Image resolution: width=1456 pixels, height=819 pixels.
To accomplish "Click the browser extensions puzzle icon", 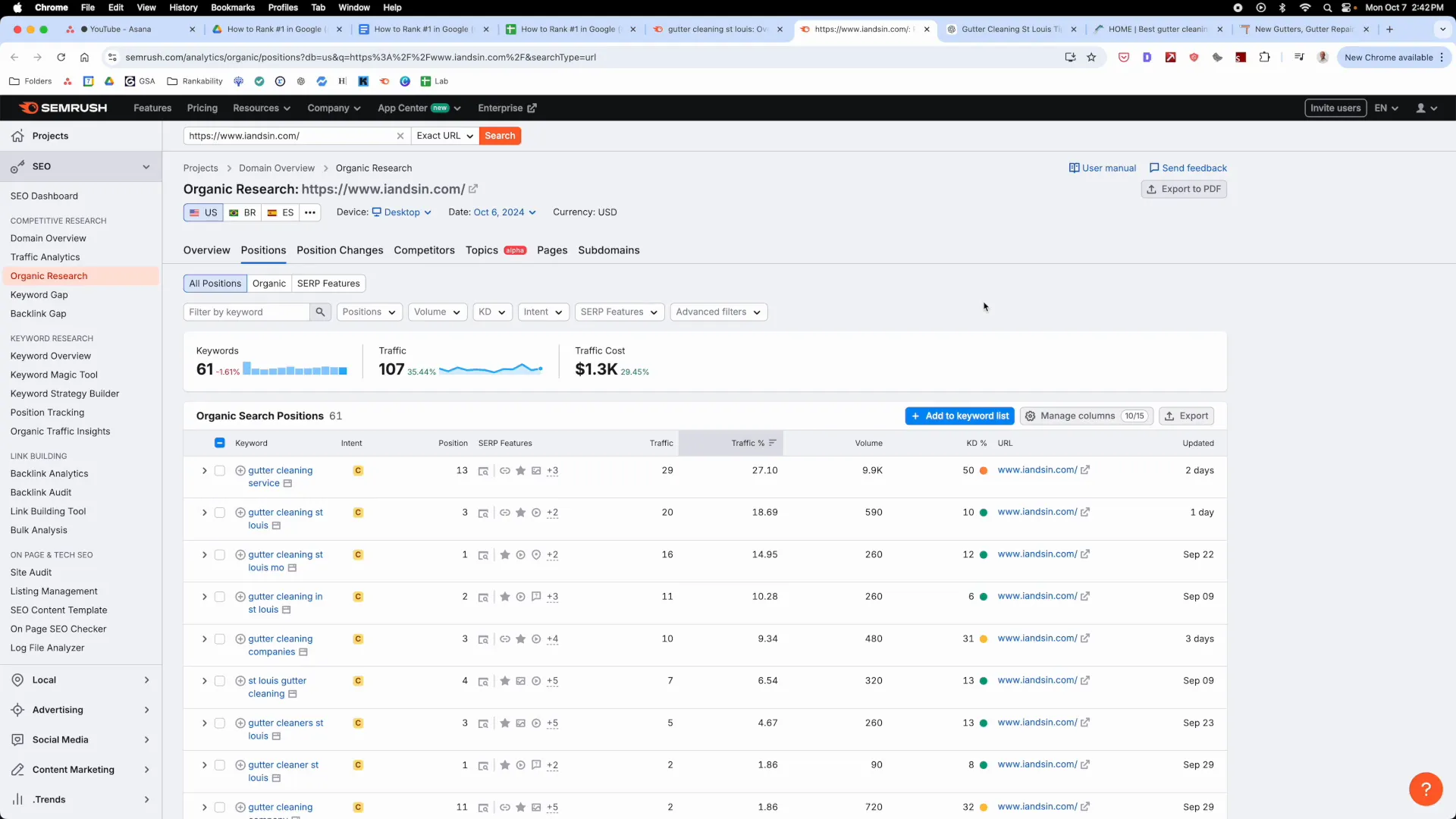I will [x=1264, y=57].
